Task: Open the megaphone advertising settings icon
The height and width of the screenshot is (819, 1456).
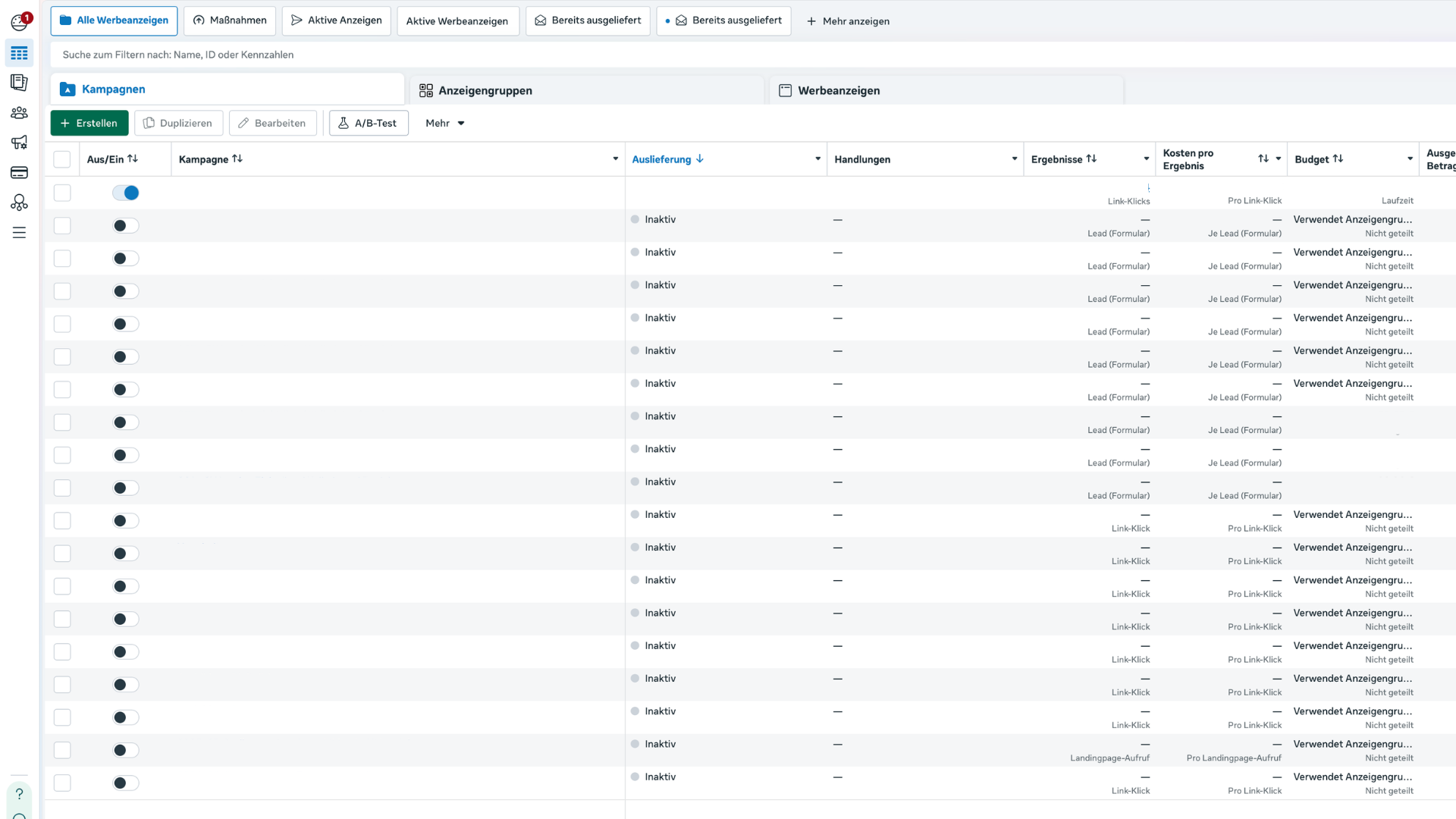Action: tap(19, 143)
